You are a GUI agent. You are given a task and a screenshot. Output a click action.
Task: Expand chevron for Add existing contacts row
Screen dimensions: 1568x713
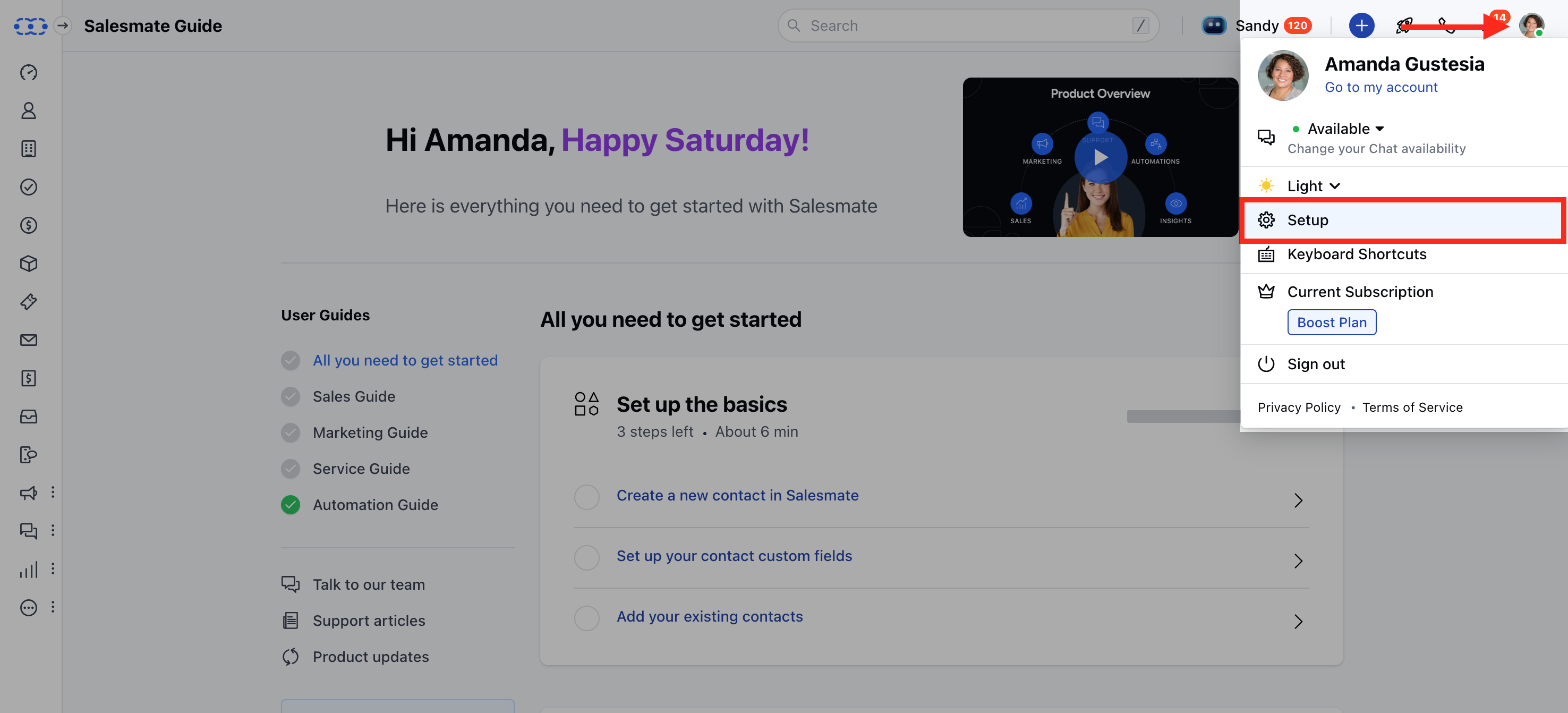pyautogui.click(x=1298, y=622)
